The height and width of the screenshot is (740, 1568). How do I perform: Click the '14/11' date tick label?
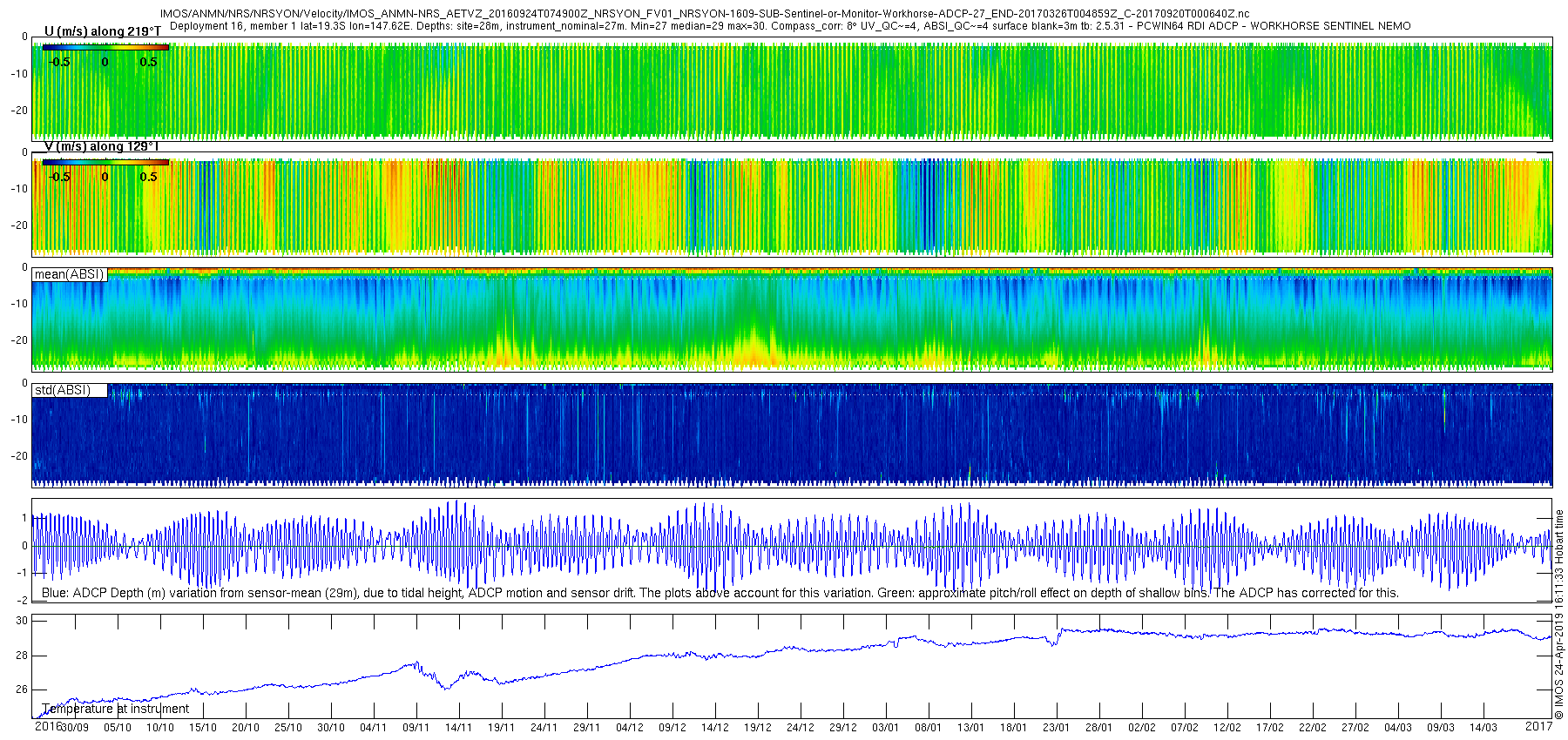click(x=459, y=728)
